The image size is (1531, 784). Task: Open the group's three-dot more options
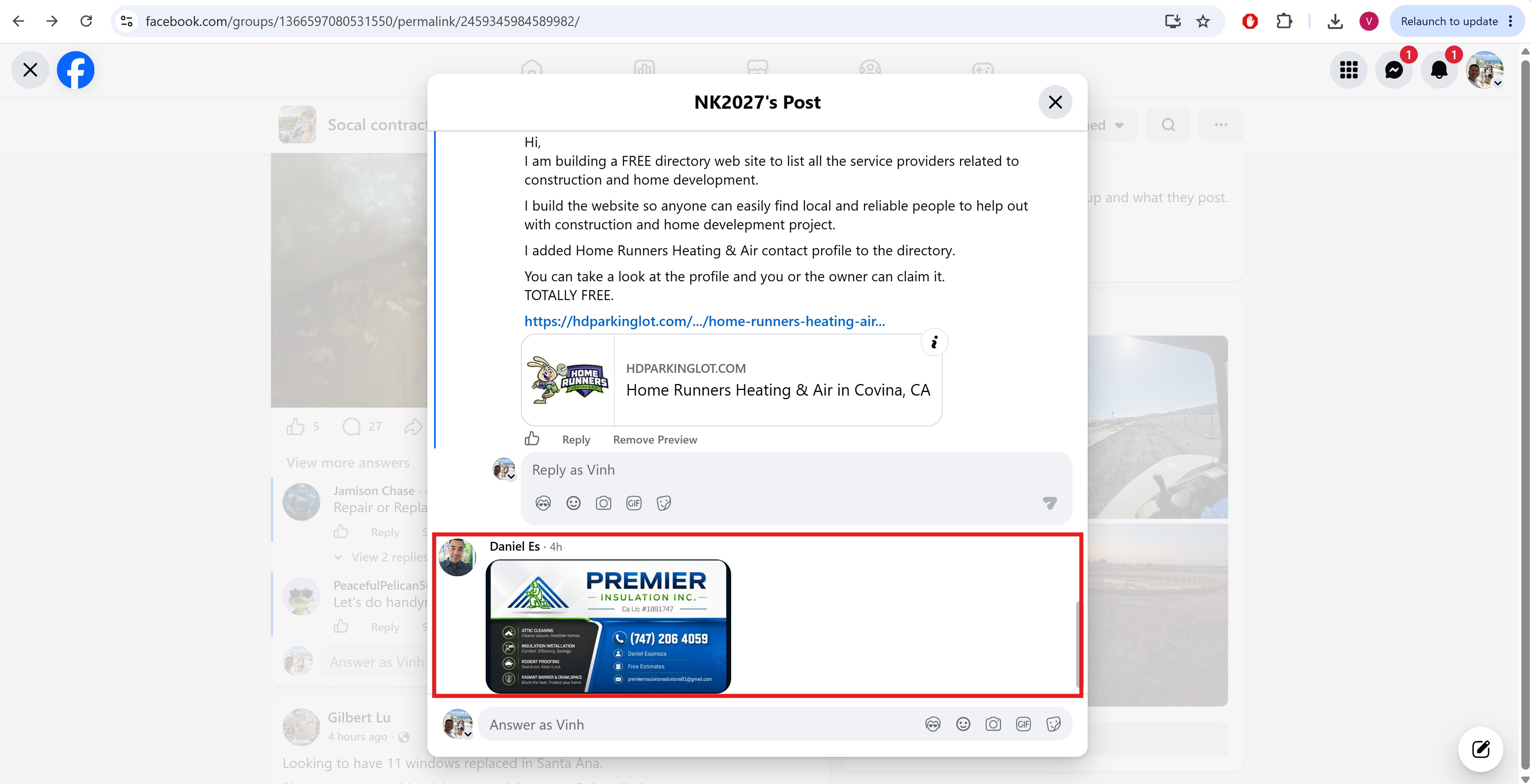click(x=1221, y=125)
